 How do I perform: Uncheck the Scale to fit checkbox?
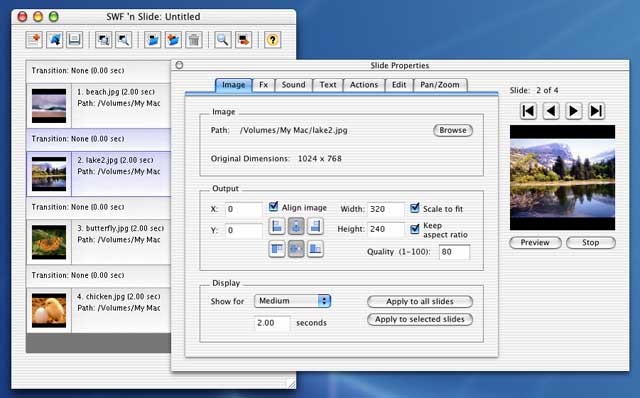415,208
